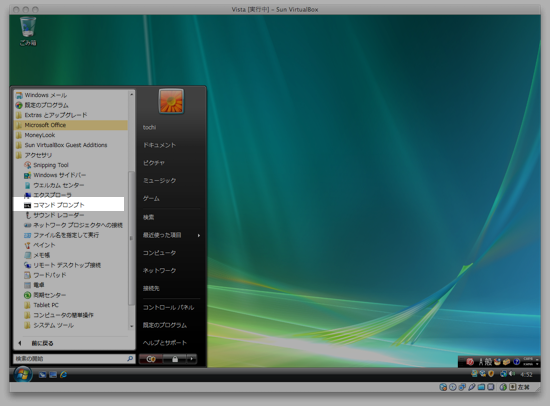Launch Snipping Tool
The height and width of the screenshot is (406, 550).
click(x=71, y=165)
